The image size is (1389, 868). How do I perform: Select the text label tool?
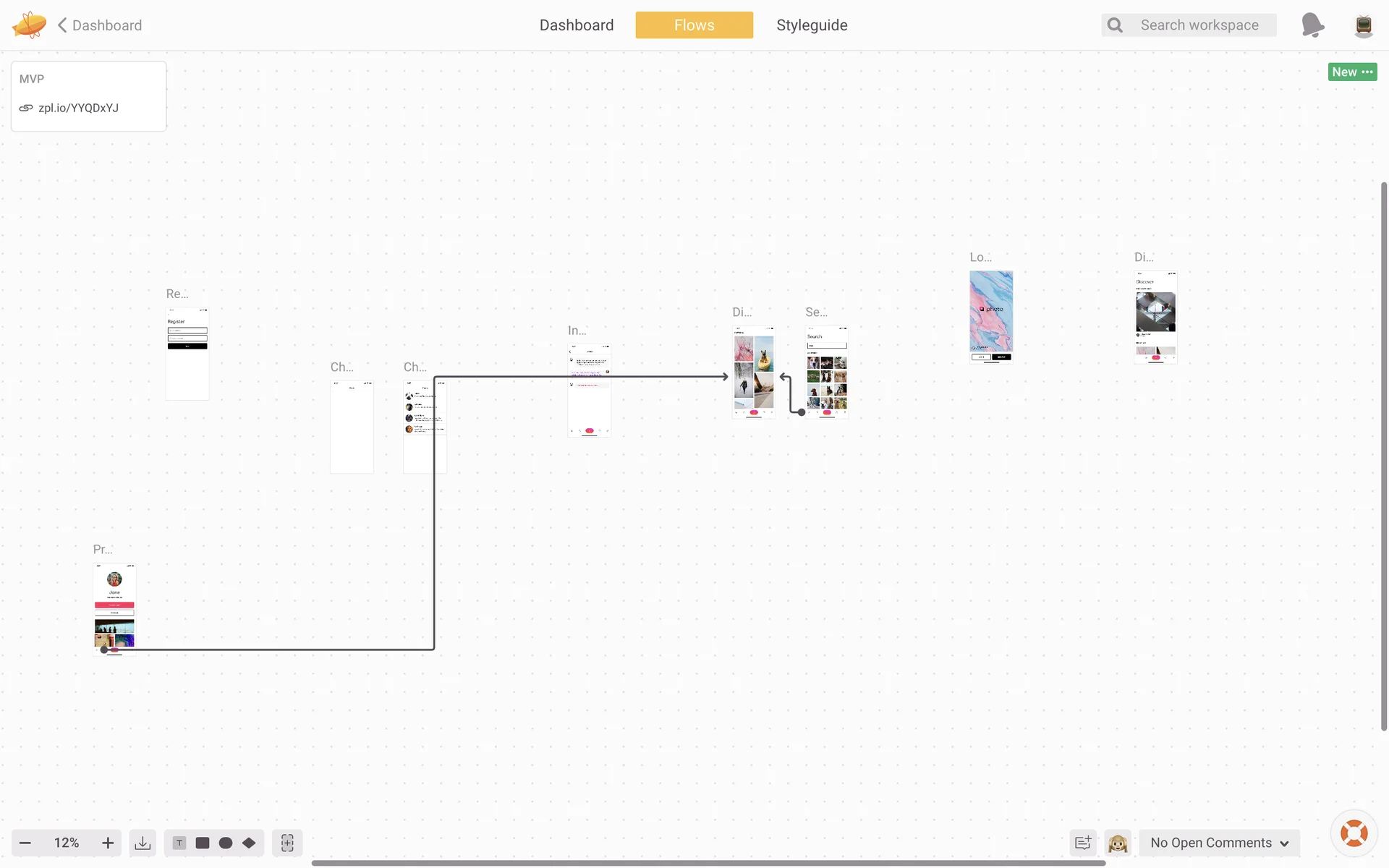coord(179,843)
